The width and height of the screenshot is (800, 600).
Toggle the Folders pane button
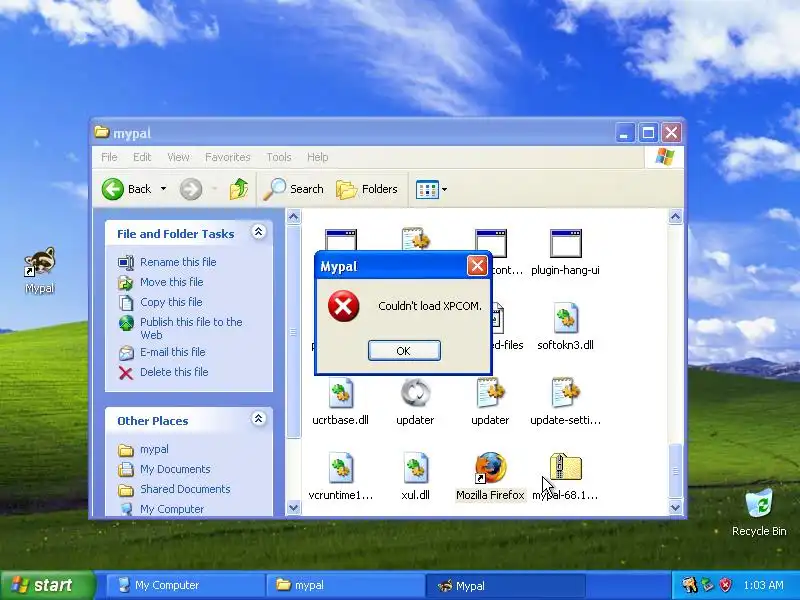367,189
